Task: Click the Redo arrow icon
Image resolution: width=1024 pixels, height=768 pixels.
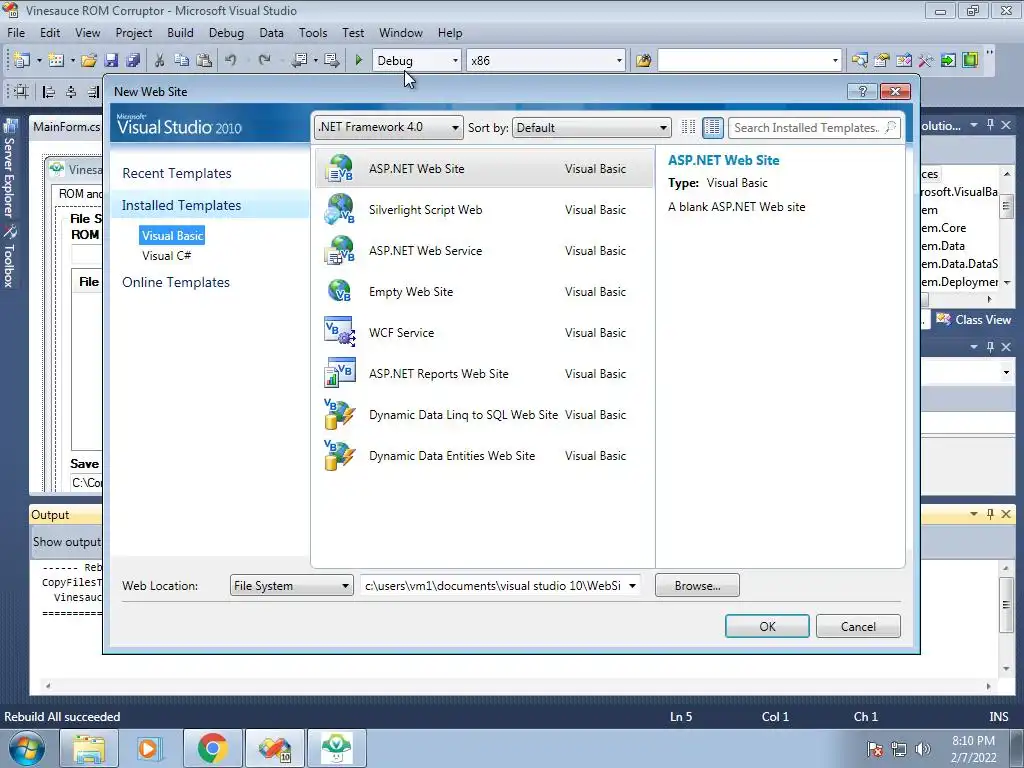Action: [x=264, y=61]
